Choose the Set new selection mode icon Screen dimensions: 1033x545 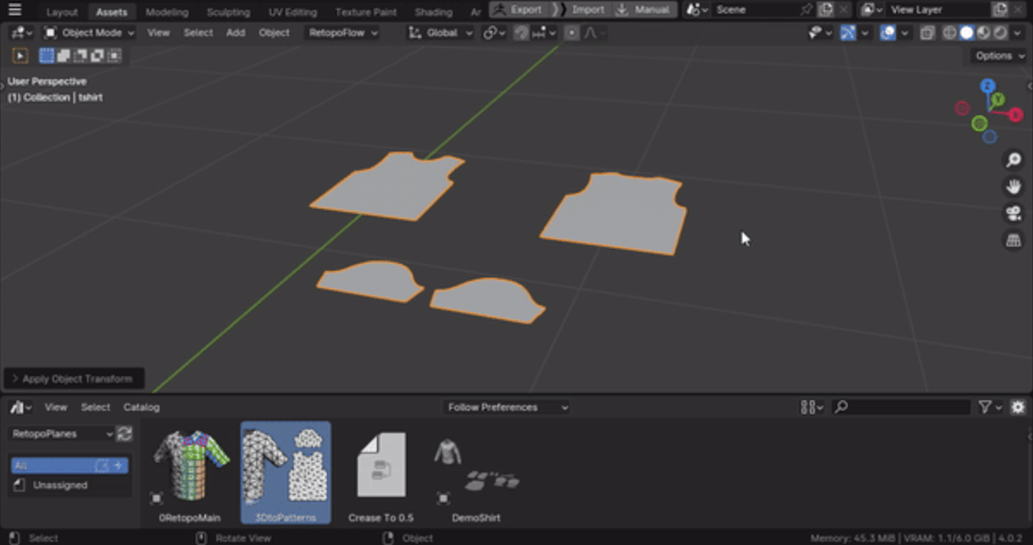47,56
